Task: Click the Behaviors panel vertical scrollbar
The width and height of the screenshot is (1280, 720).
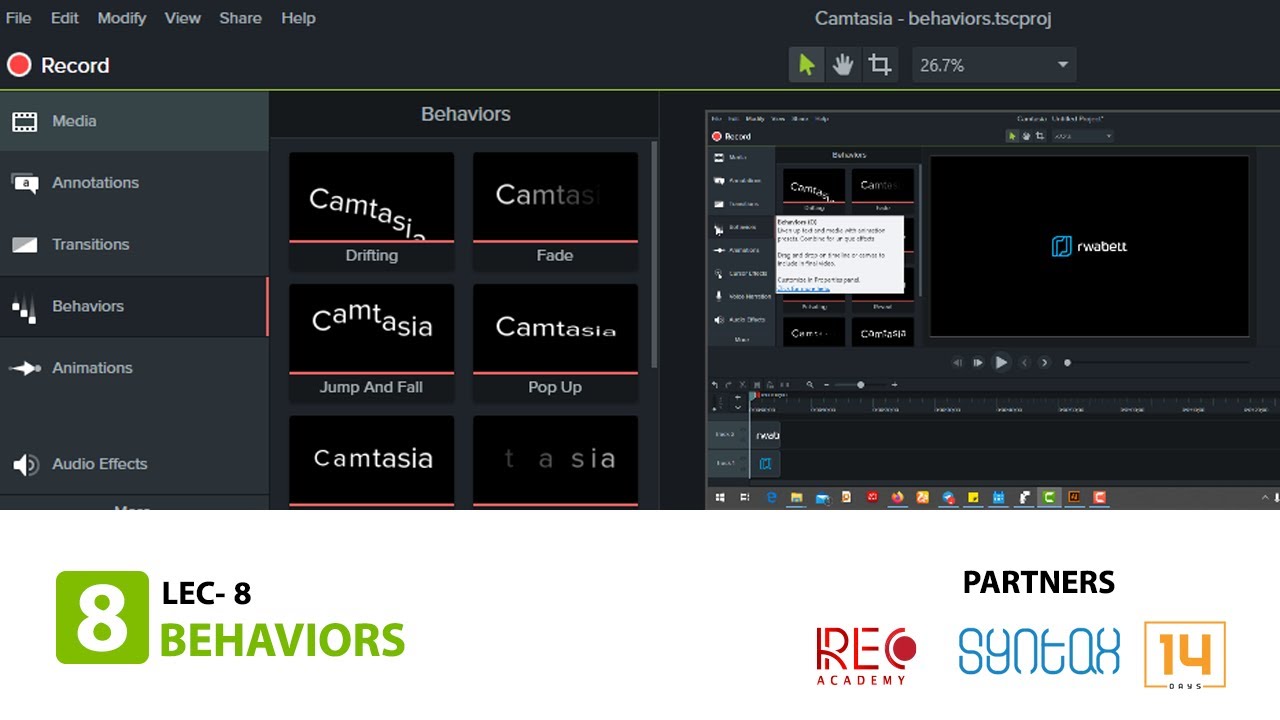Action: tap(654, 254)
